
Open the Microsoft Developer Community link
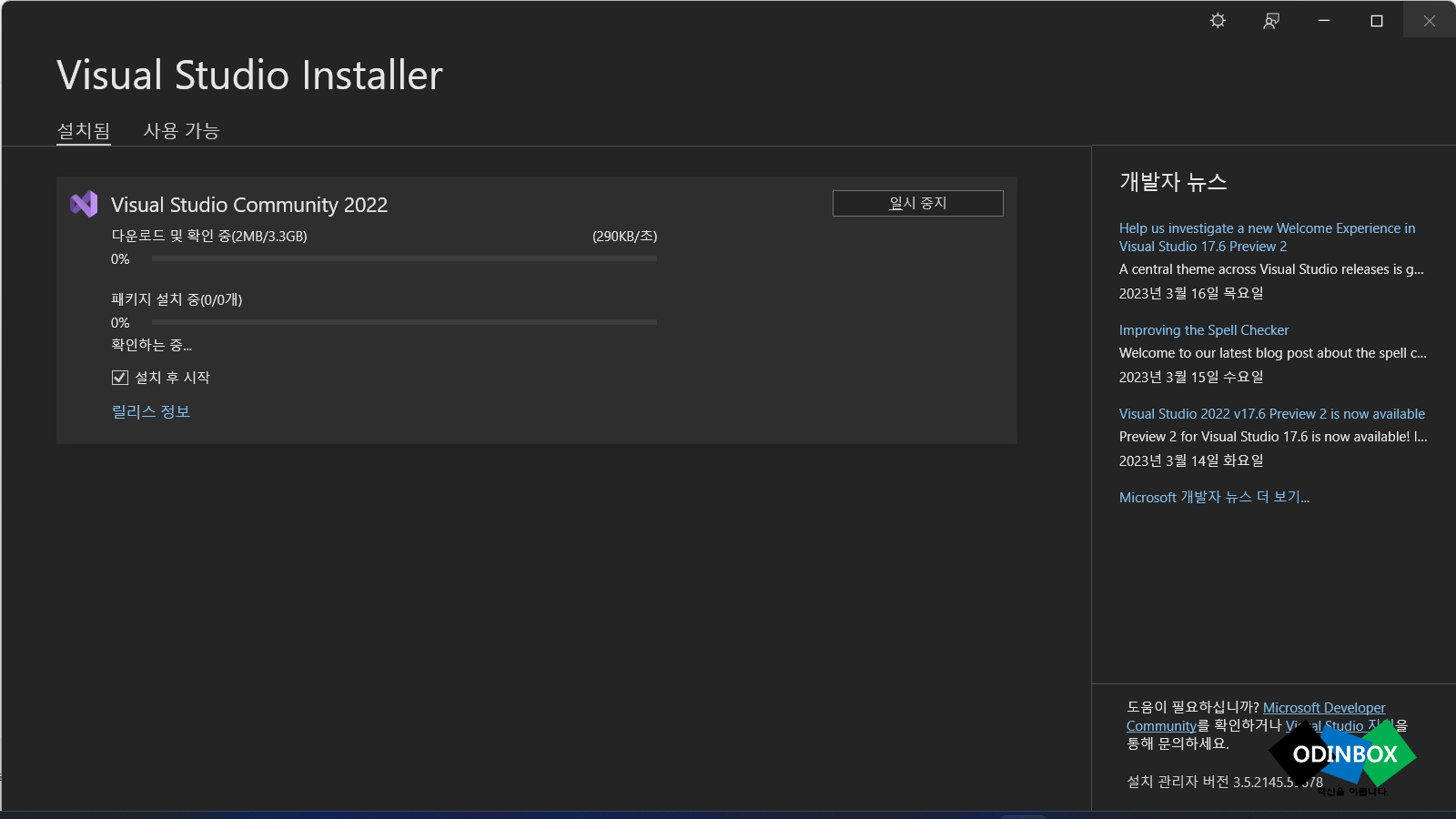point(1324,708)
